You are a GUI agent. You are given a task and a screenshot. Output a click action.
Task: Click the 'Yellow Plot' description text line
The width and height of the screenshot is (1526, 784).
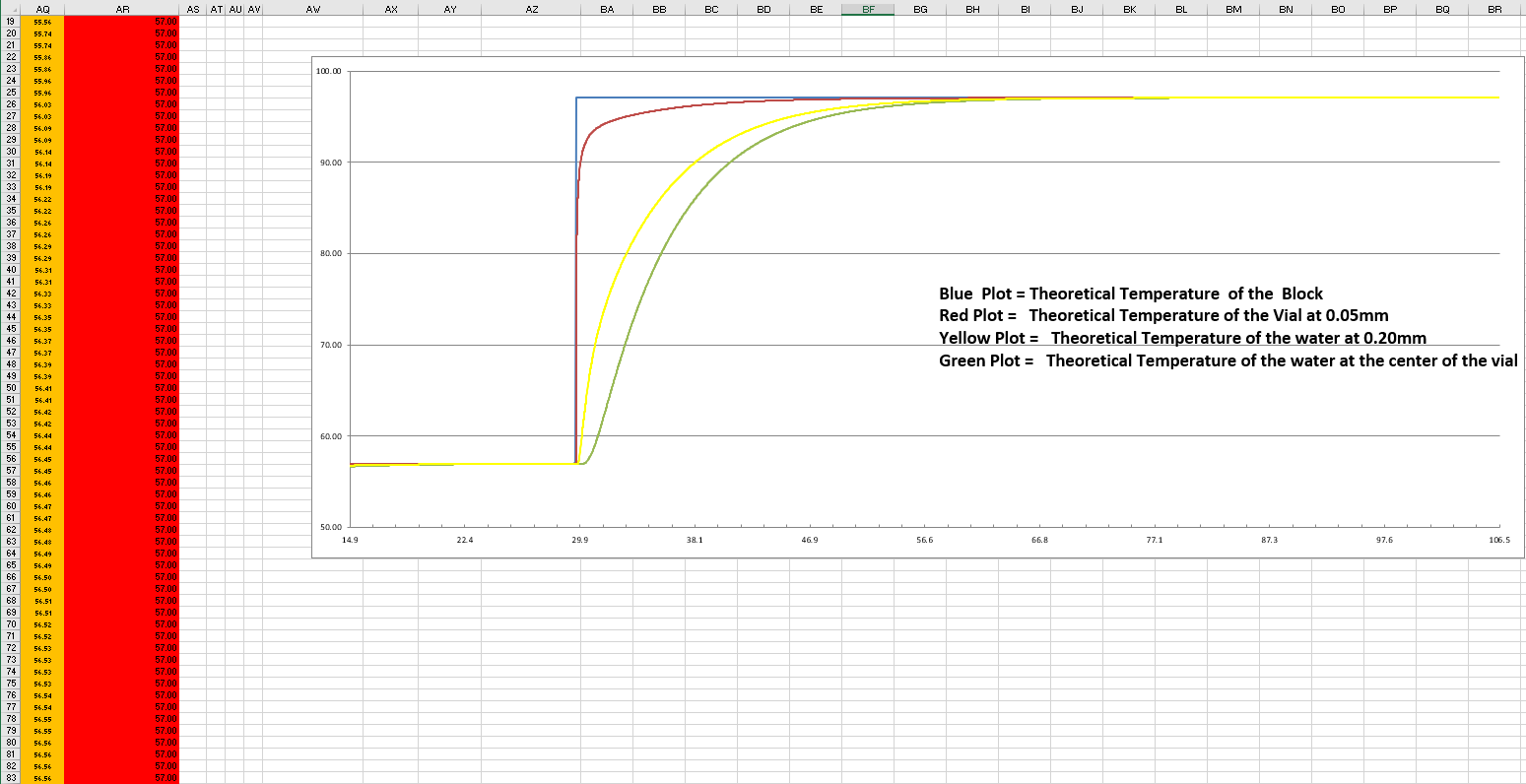pyautogui.click(x=1182, y=338)
